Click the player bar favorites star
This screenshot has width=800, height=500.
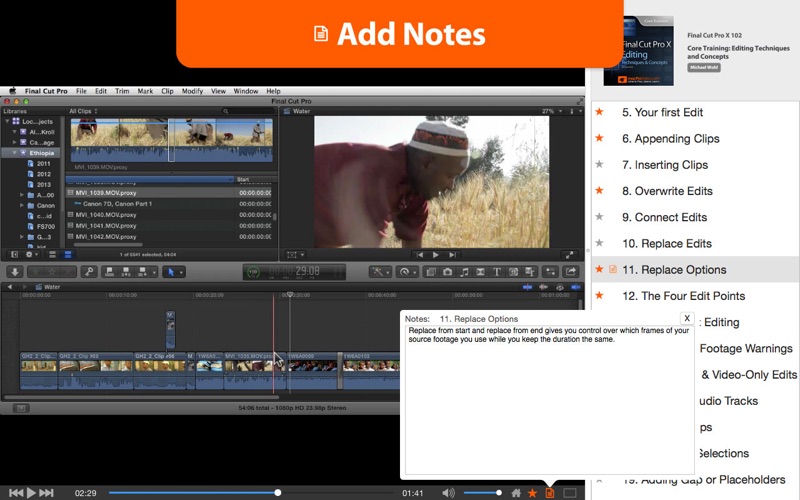click(532, 493)
